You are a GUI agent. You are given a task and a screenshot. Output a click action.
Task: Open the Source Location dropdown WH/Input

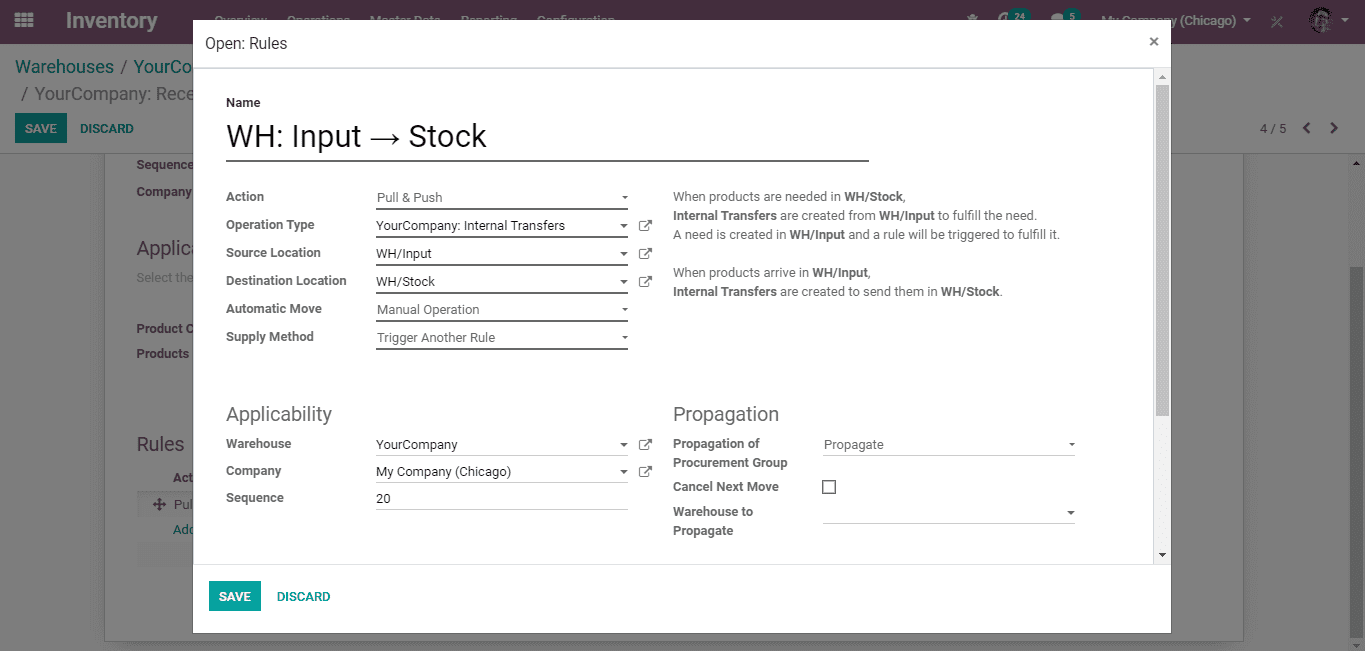[x=502, y=254]
